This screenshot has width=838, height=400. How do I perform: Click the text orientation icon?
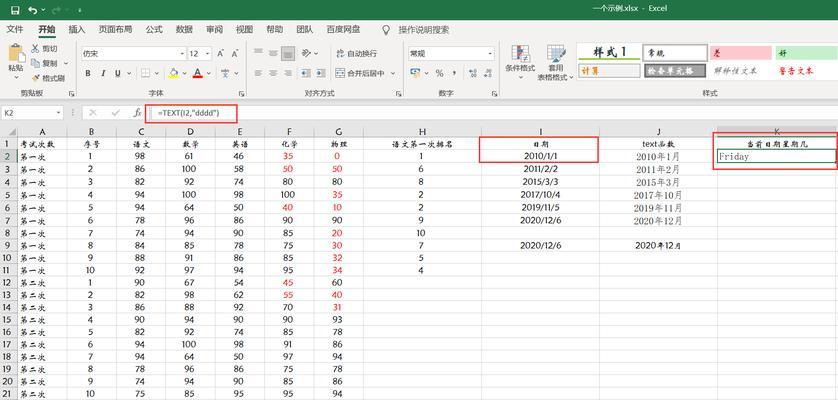[x=306, y=53]
